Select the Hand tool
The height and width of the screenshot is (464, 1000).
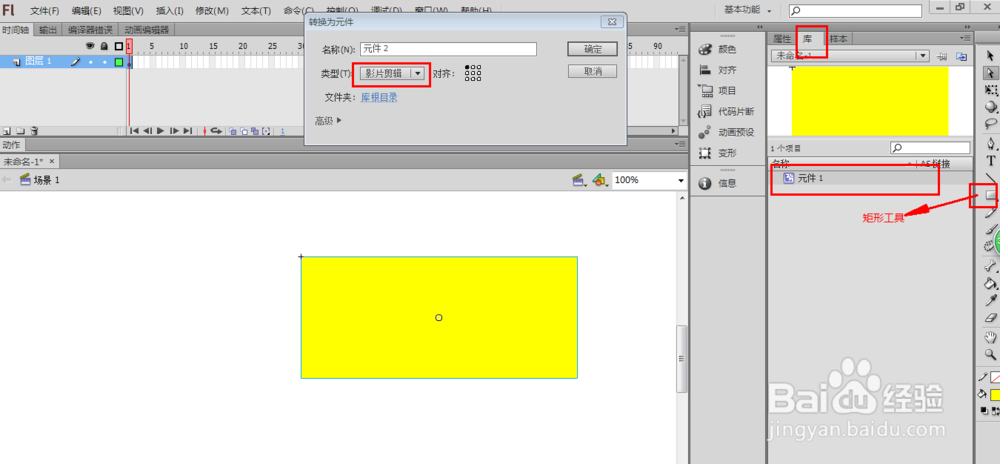point(990,337)
